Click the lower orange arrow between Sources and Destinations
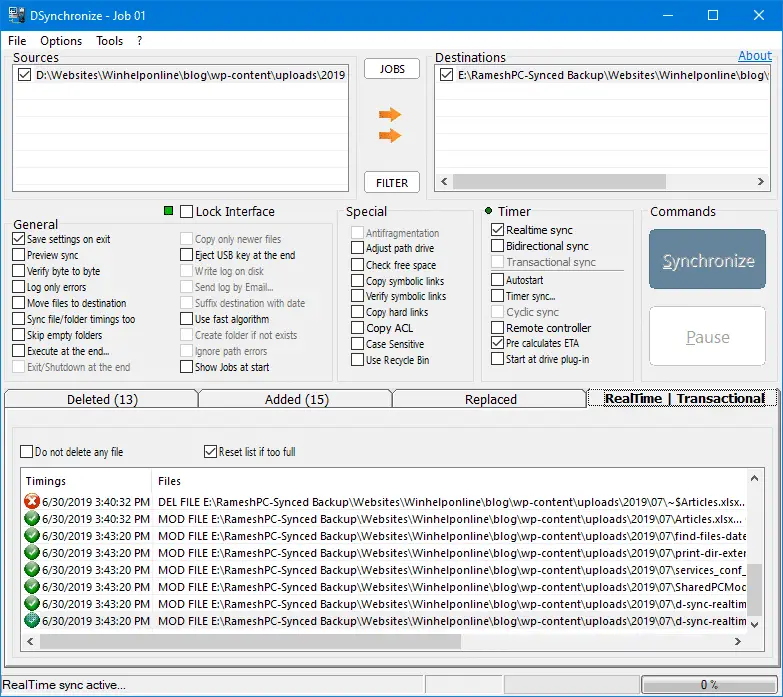This screenshot has width=783, height=697. pos(390,135)
